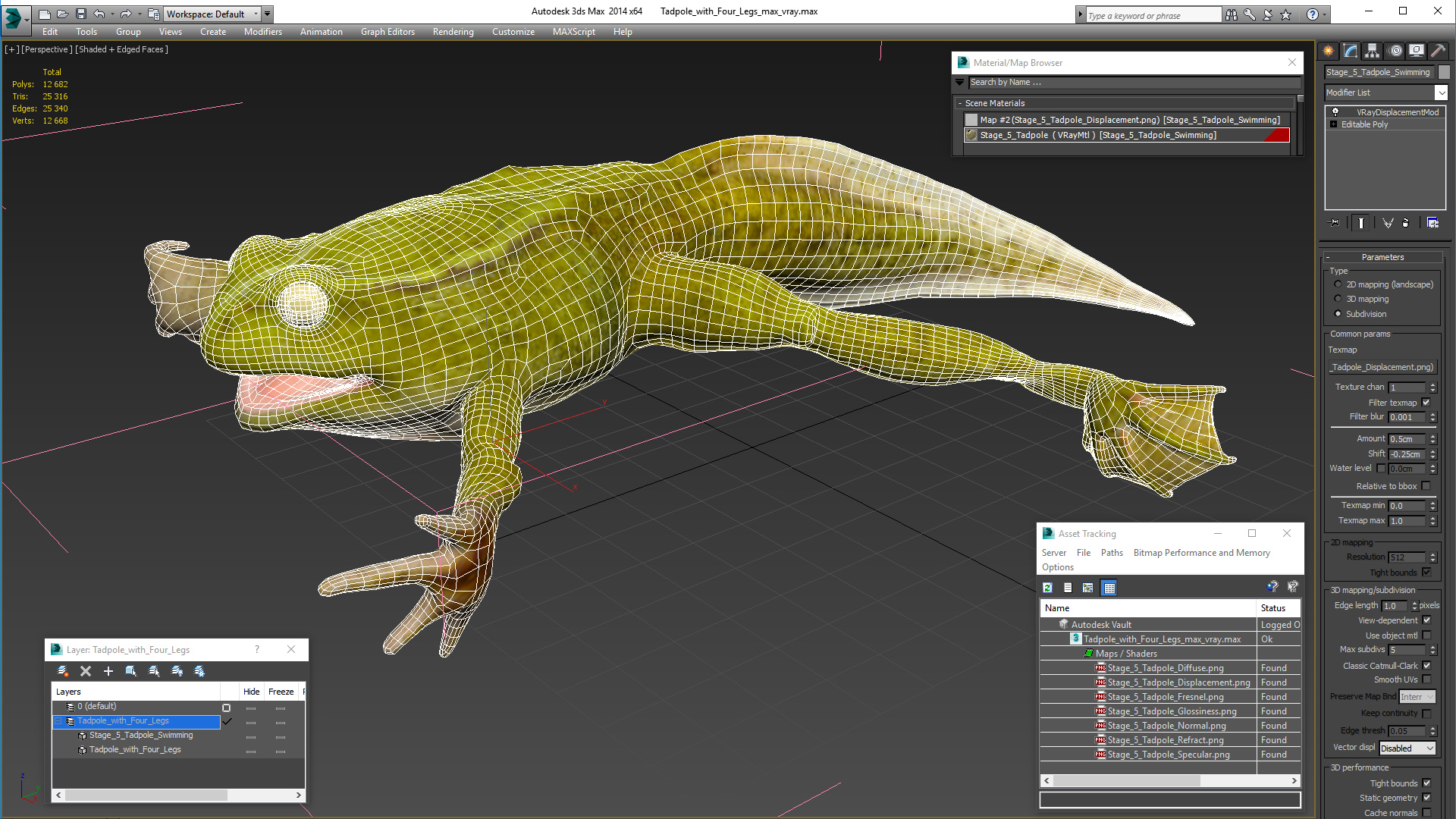The image size is (1456, 819).
Task: Enable the Relative to bbox checkbox
Action: point(1426,486)
